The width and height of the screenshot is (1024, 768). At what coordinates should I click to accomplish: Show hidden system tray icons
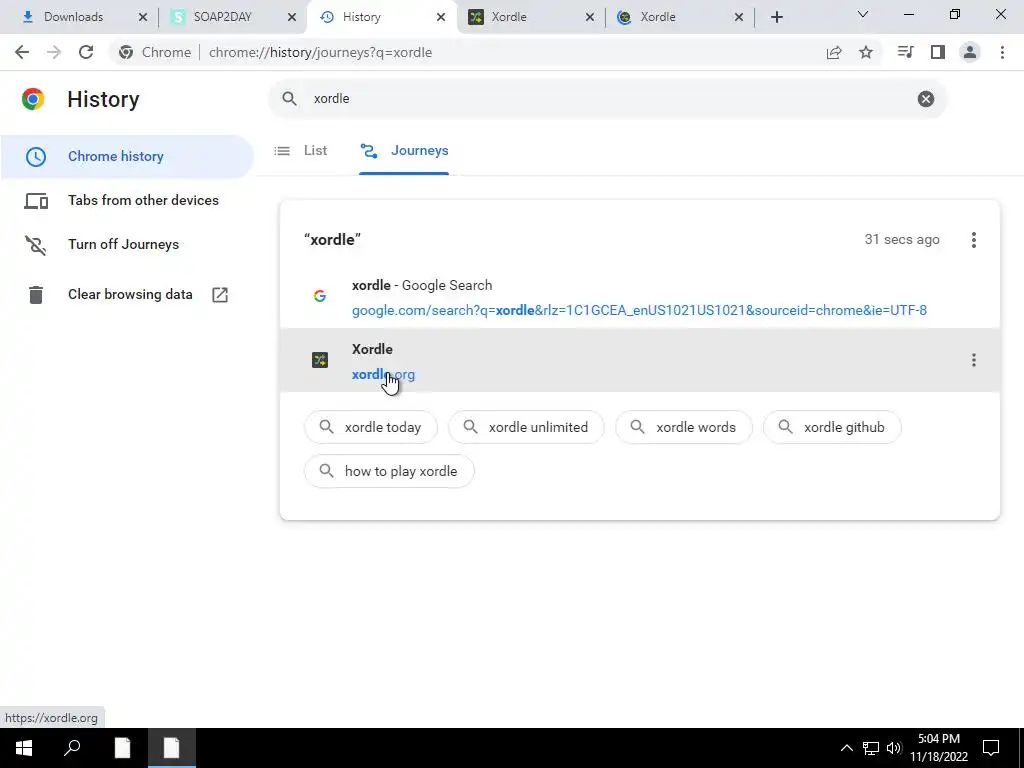[846, 748]
